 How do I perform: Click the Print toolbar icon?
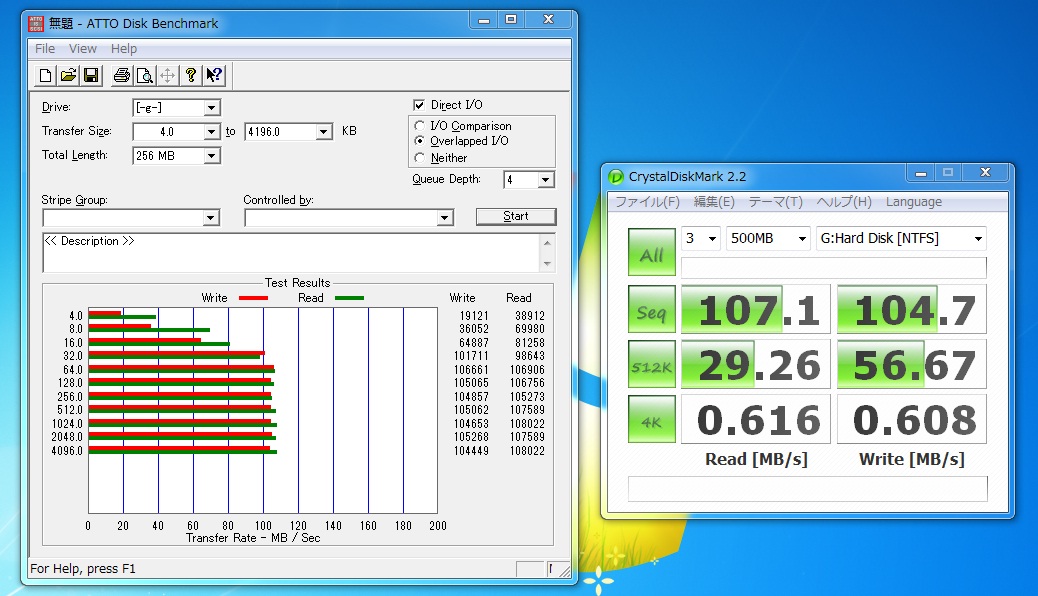tap(121, 75)
